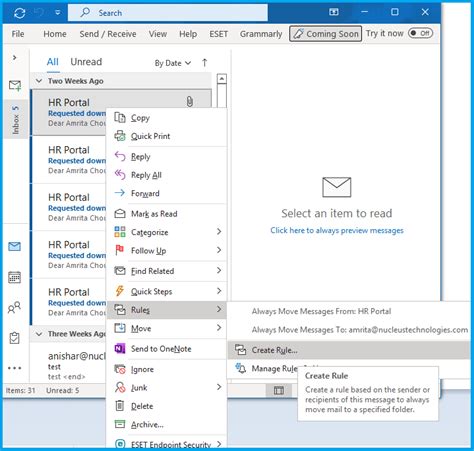Open the By Date sort dropdown

[x=173, y=63]
